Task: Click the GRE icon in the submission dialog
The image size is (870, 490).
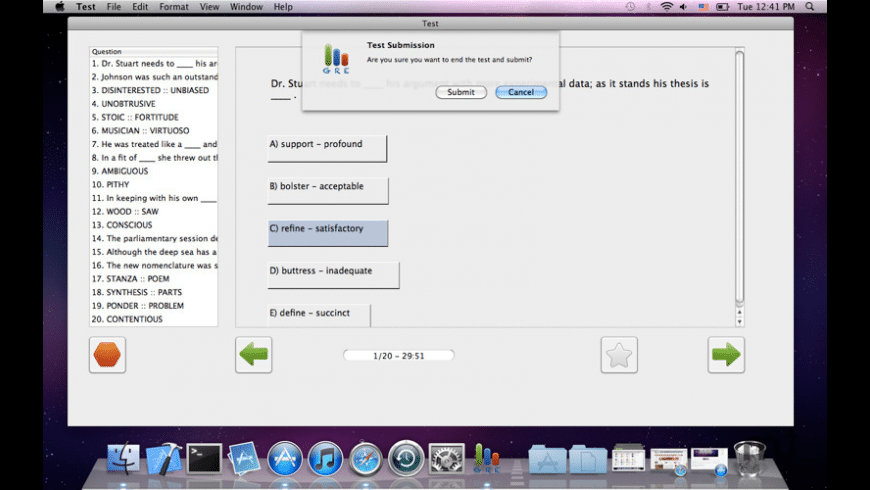Action: click(x=336, y=59)
